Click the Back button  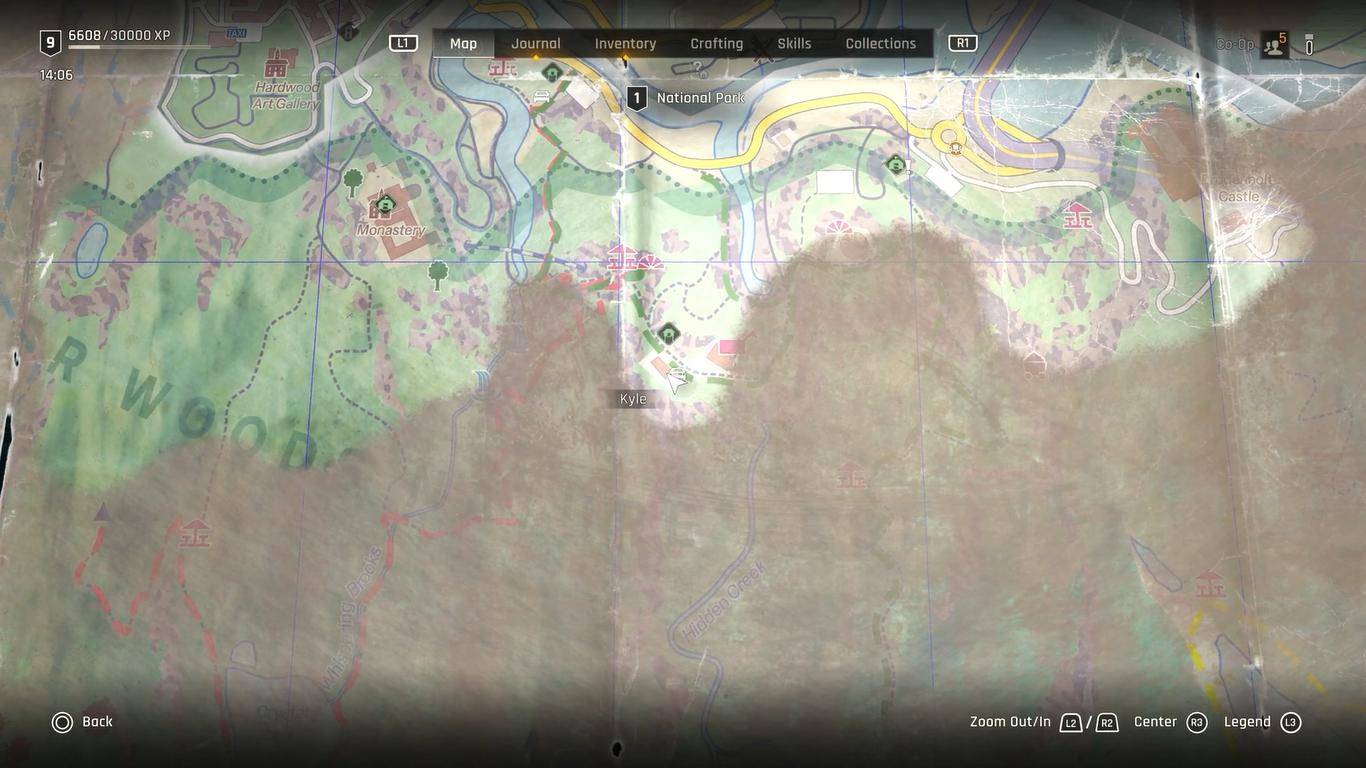coord(83,722)
